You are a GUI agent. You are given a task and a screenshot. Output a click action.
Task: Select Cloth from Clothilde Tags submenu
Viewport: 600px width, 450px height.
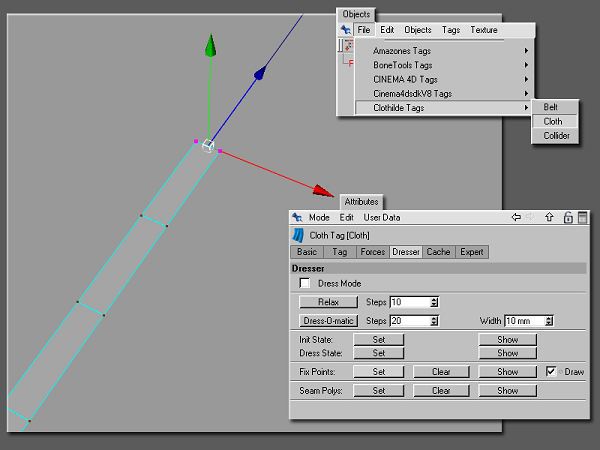coord(554,121)
